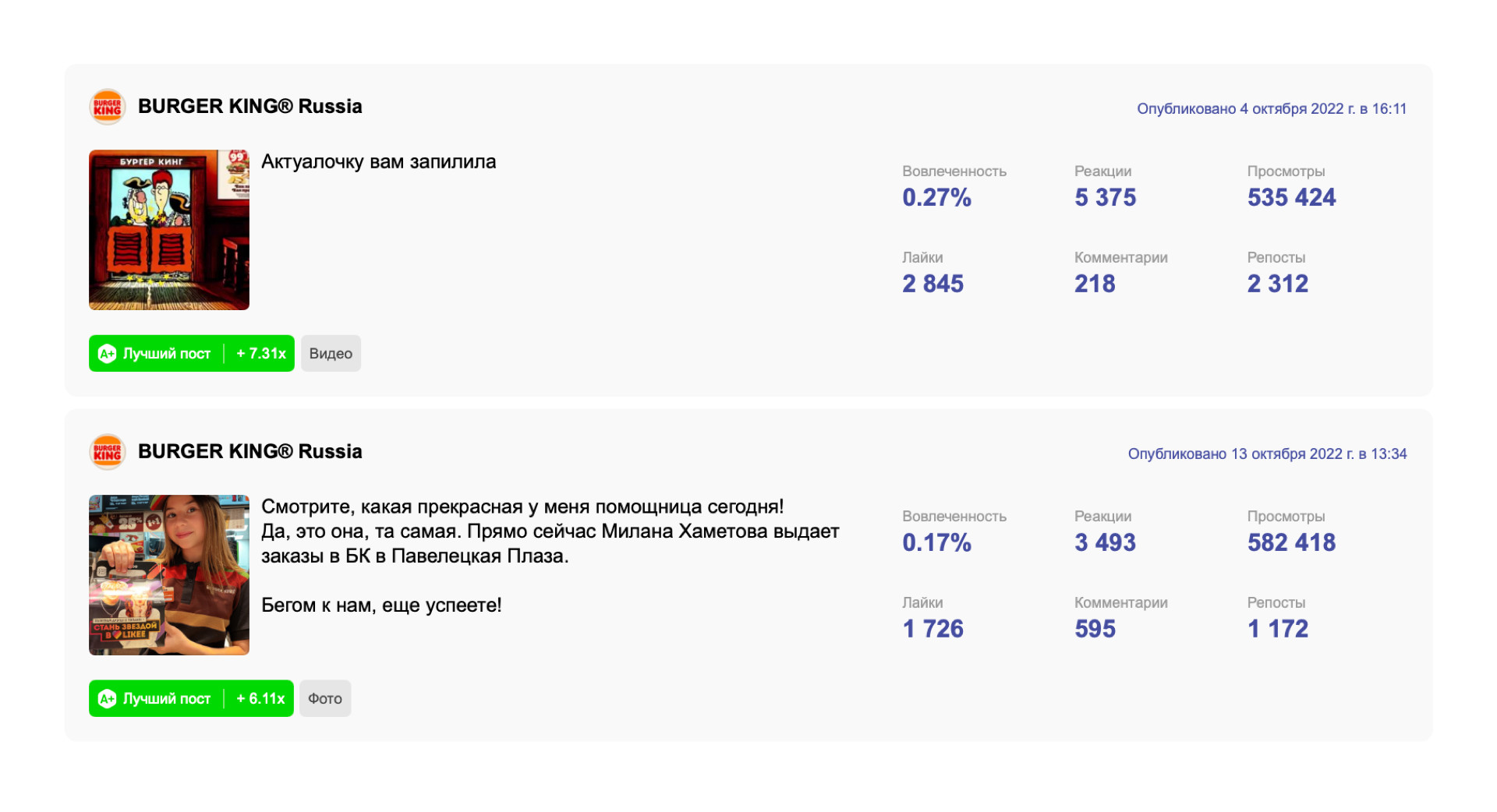
Task: Click the A+ icon on first best-post badge
Action: click(107, 354)
